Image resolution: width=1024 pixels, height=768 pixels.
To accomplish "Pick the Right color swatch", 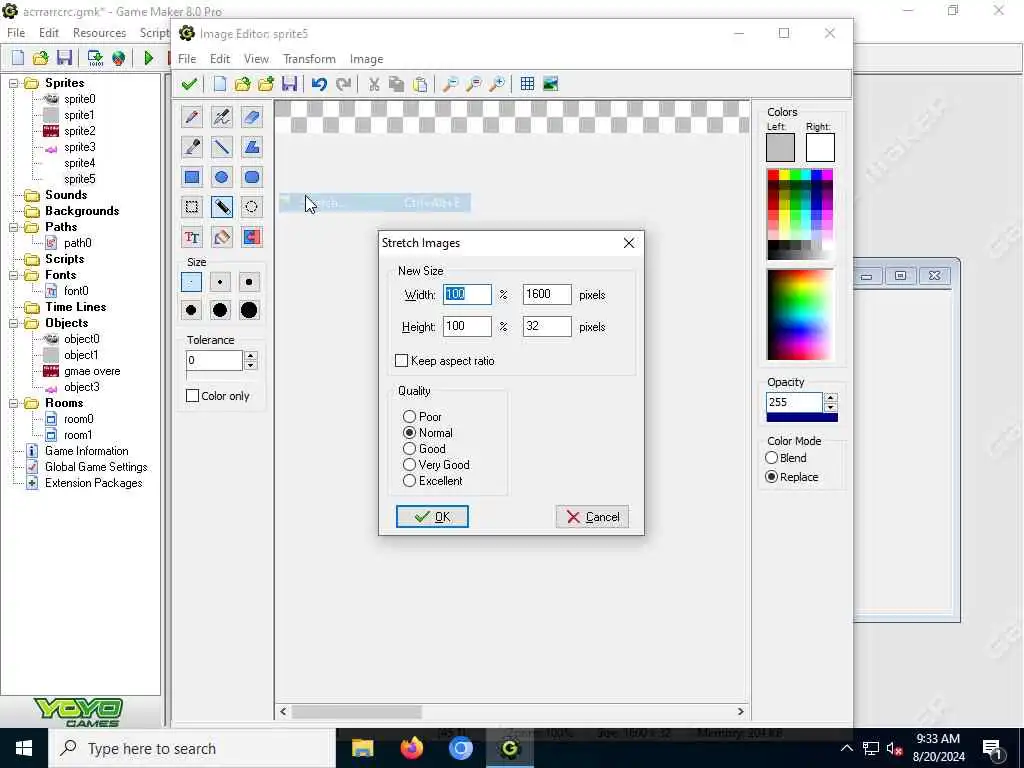I will [820, 148].
